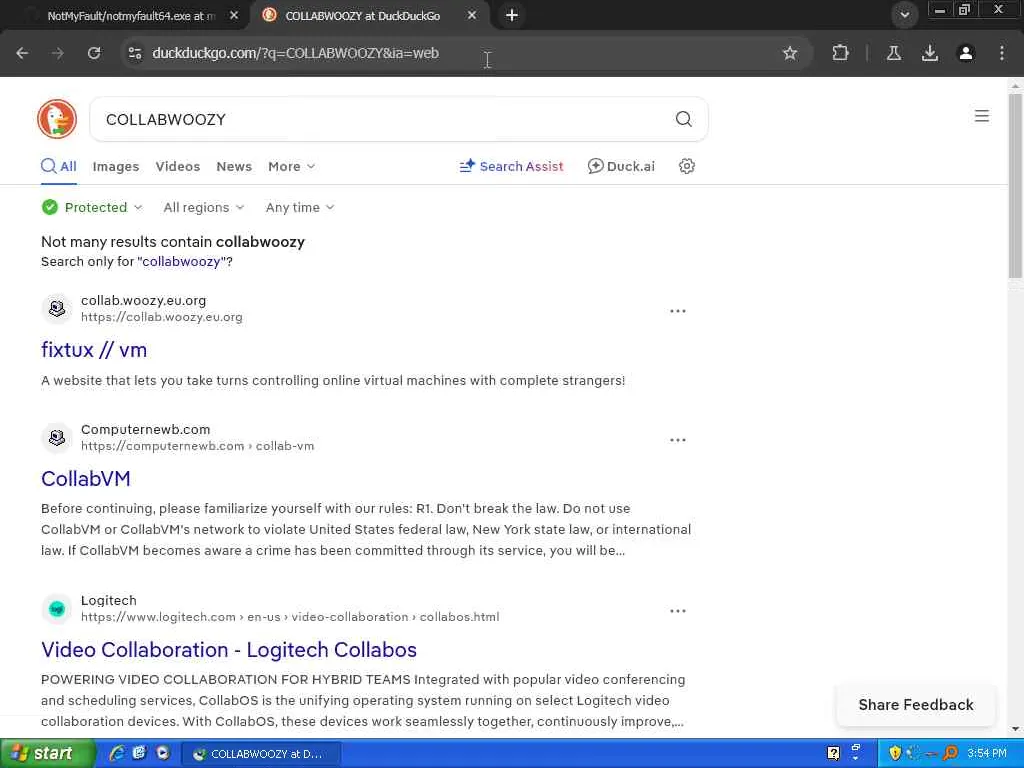Click the DuckDuckGo logo
1024x768 pixels.
coord(57,119)
